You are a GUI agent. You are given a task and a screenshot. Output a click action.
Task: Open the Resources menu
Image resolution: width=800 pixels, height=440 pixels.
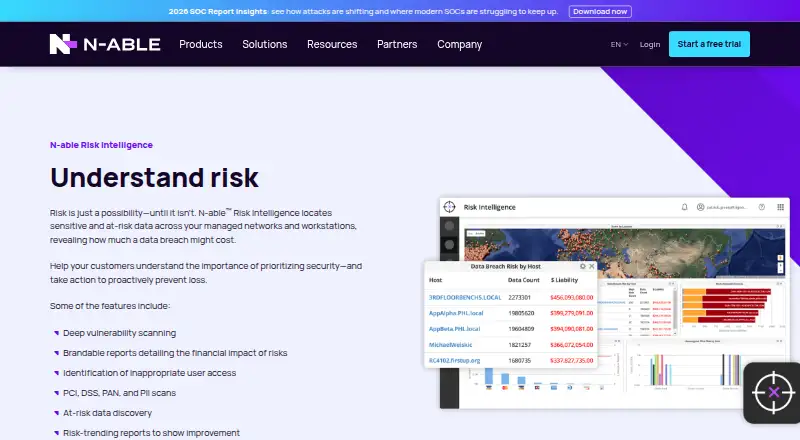tap(332, 44)
